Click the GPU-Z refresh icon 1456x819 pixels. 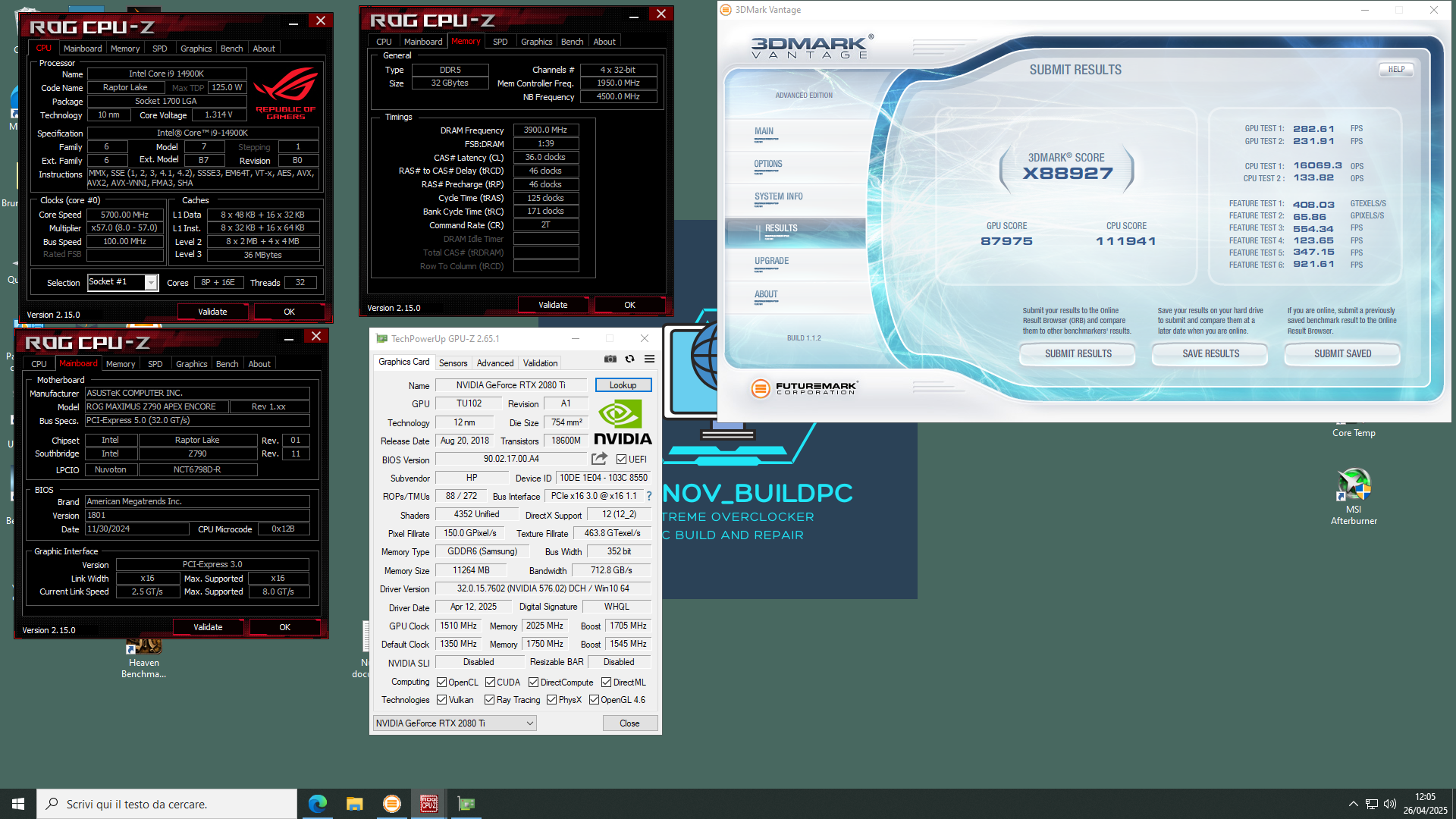629,359
